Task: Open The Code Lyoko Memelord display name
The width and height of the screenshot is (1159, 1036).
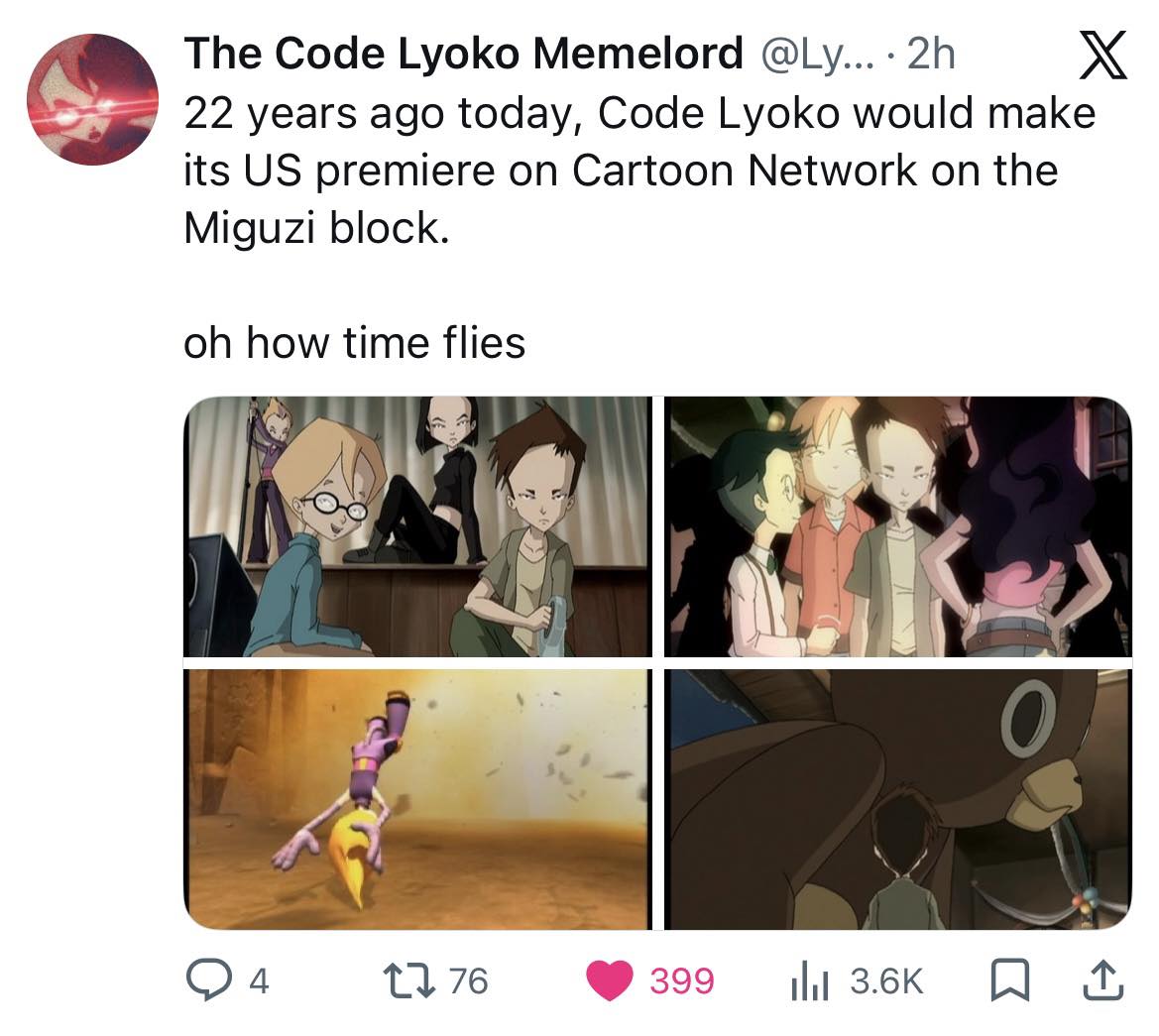Action: pyautogui.click(x=463, y=54)
